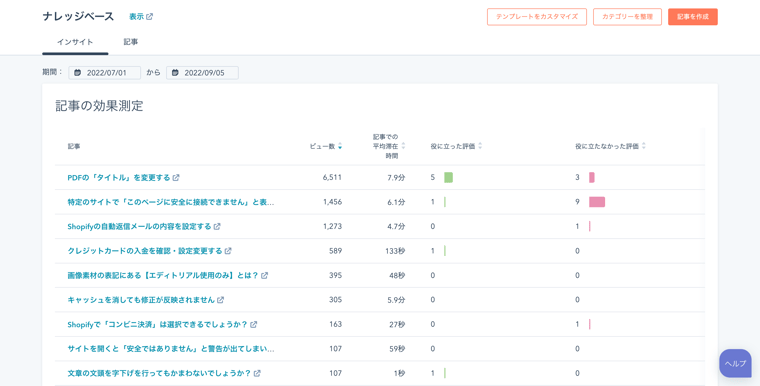
Task: Open article 特定のサイトで「このページに安全に接続できません」
Action: (171, 202)
